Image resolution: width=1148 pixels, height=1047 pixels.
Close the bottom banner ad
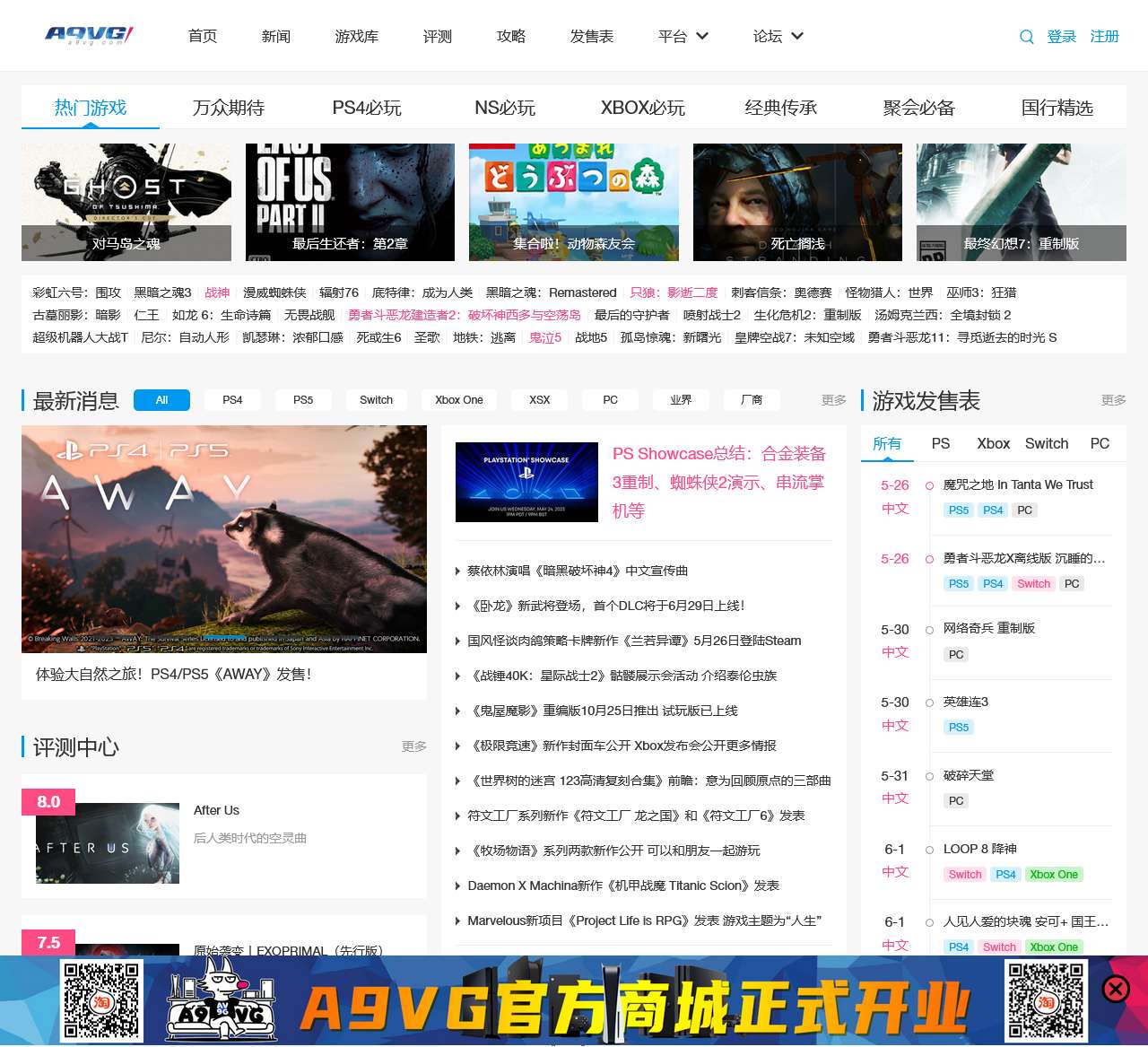[x=1116, y=989]
